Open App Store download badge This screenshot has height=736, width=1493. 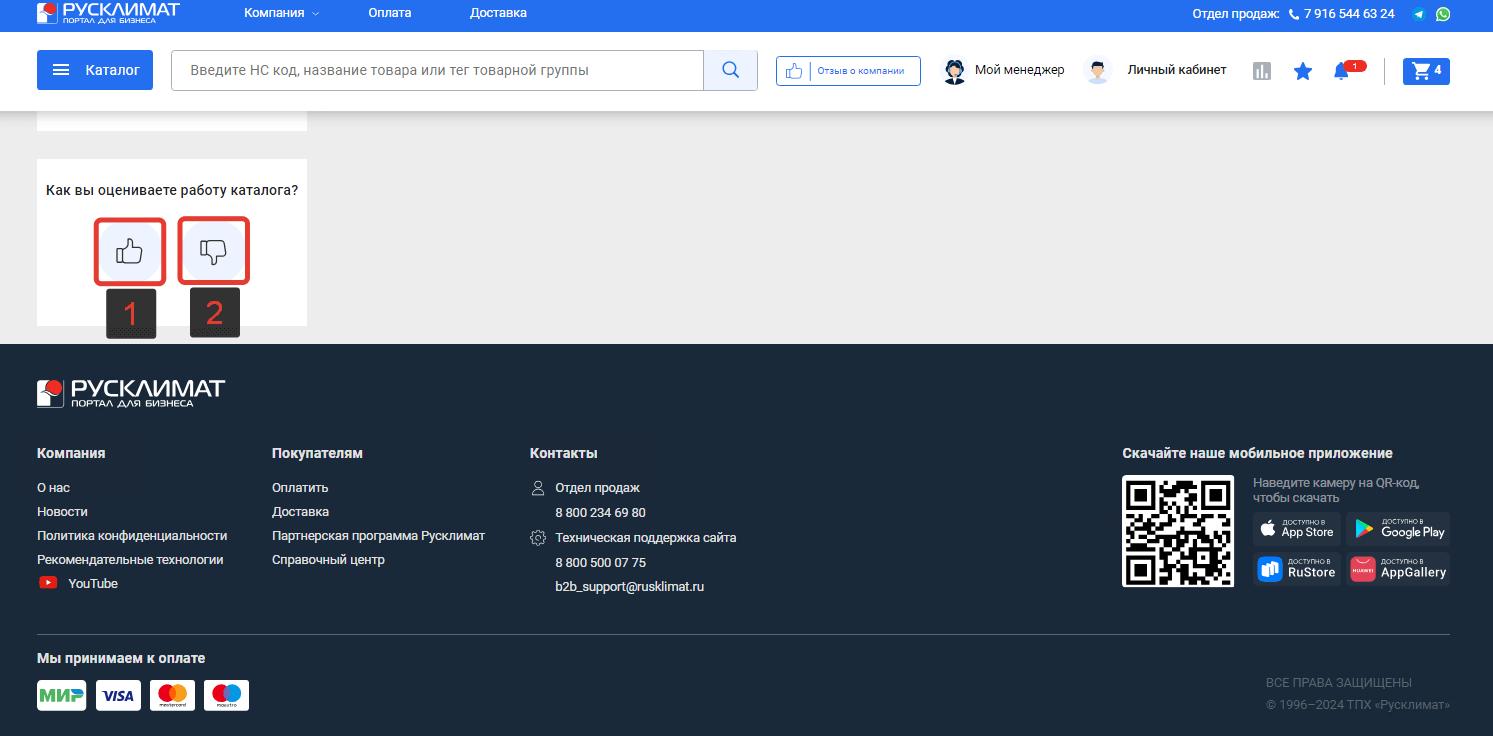[1297, 528]
